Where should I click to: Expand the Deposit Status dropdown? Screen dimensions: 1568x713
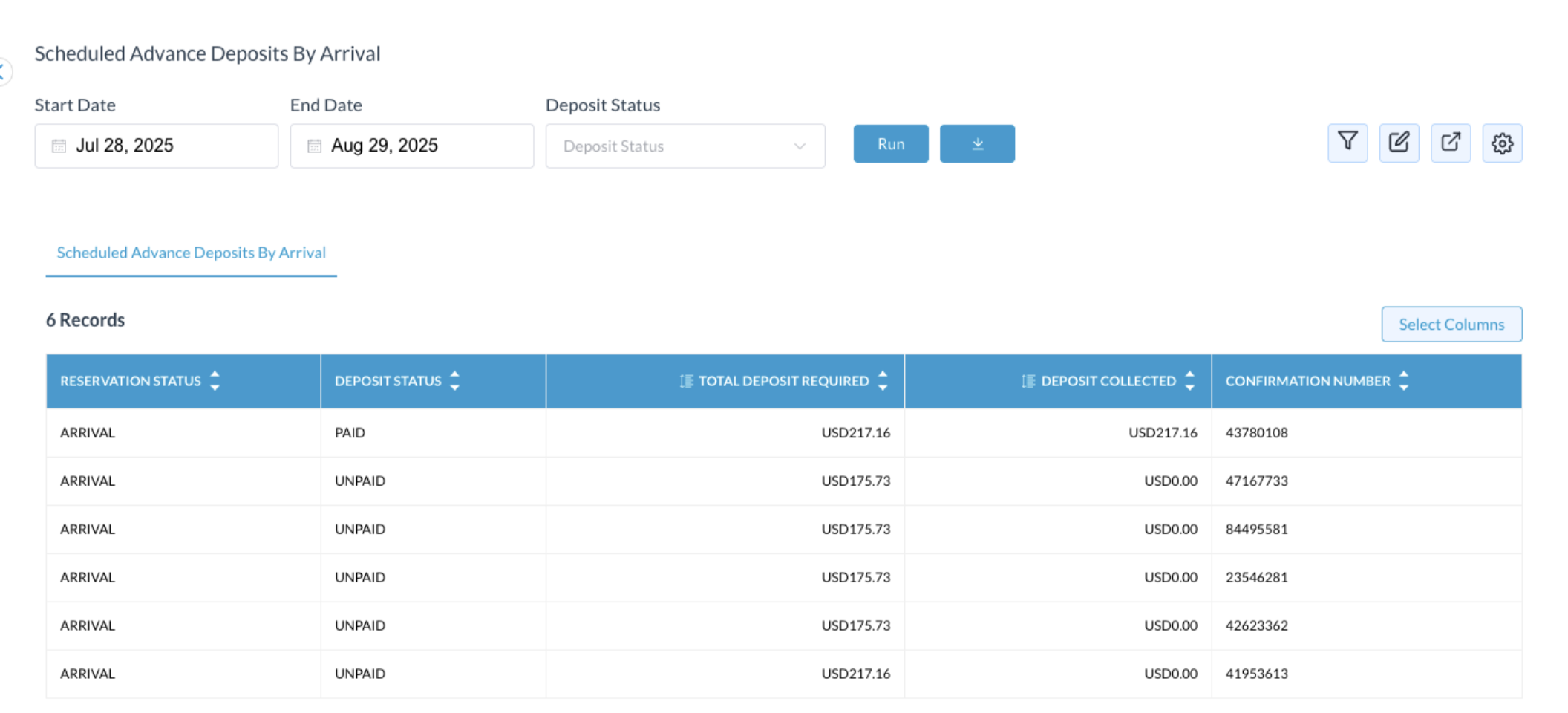[685, 146]
